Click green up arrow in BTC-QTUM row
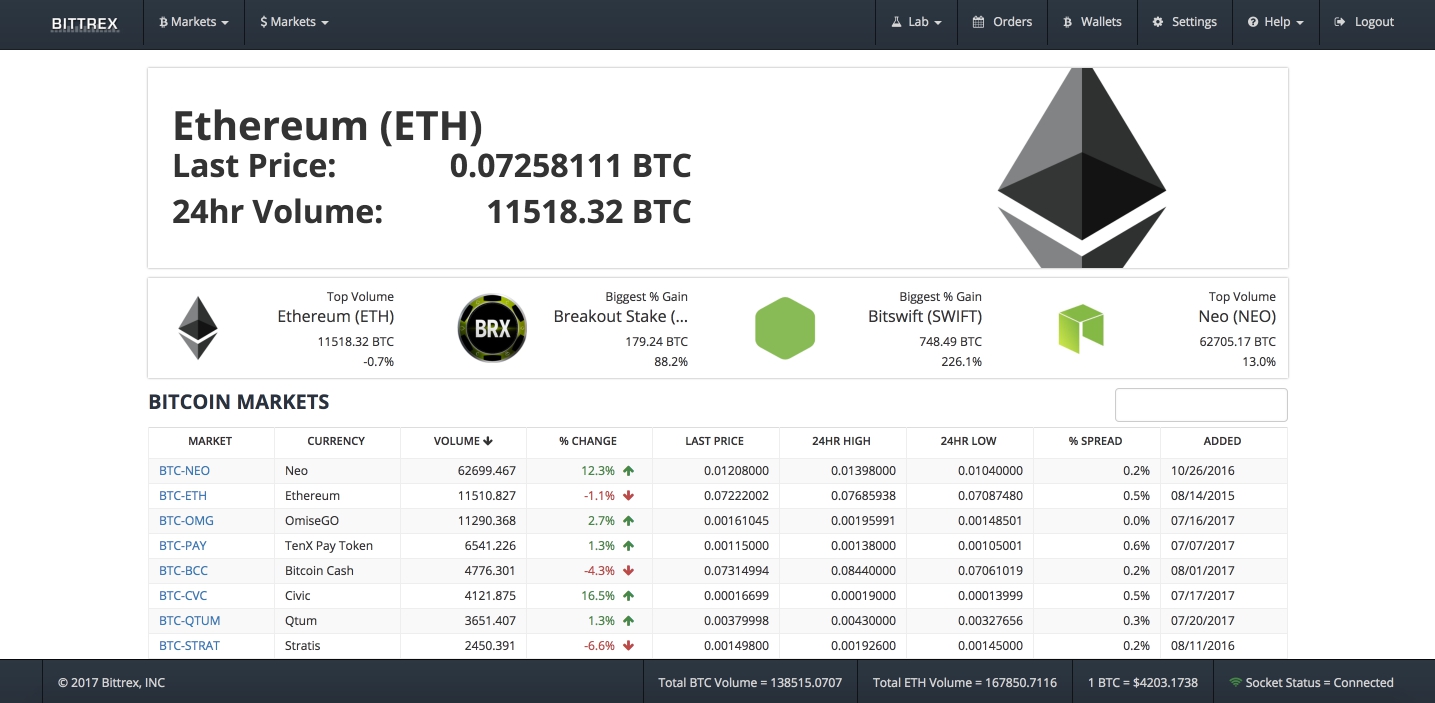1435x703 pixels. (x=629, y=620)
